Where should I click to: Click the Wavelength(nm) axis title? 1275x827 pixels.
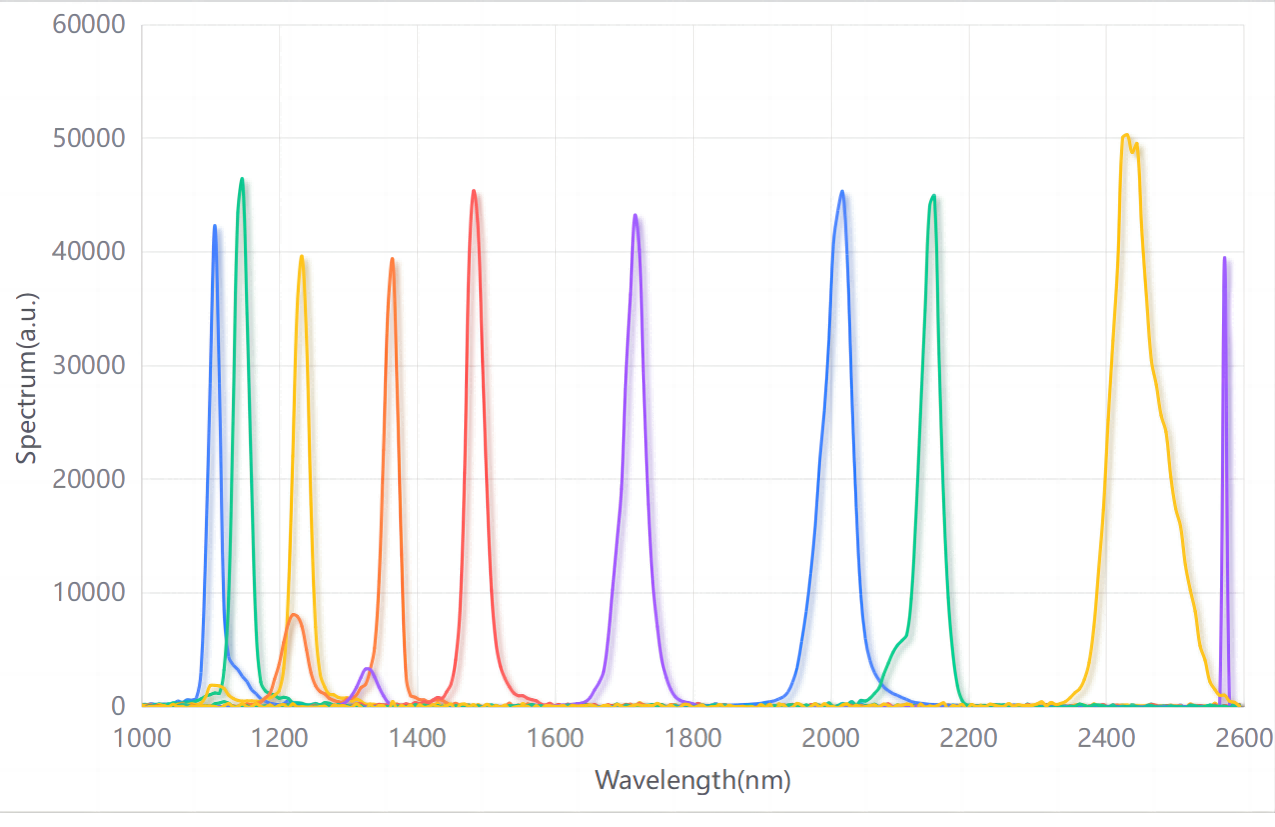click(x=693, y=780)
